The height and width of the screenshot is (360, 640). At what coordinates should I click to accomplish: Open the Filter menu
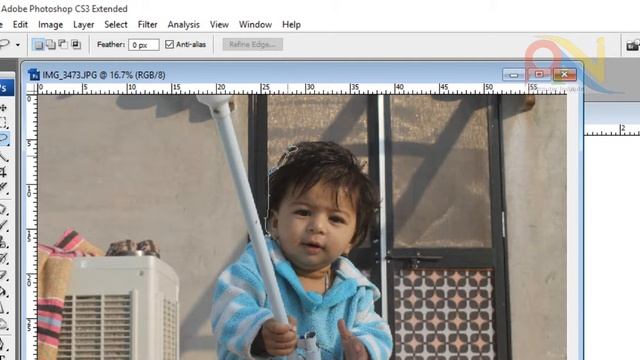point(147,24)
